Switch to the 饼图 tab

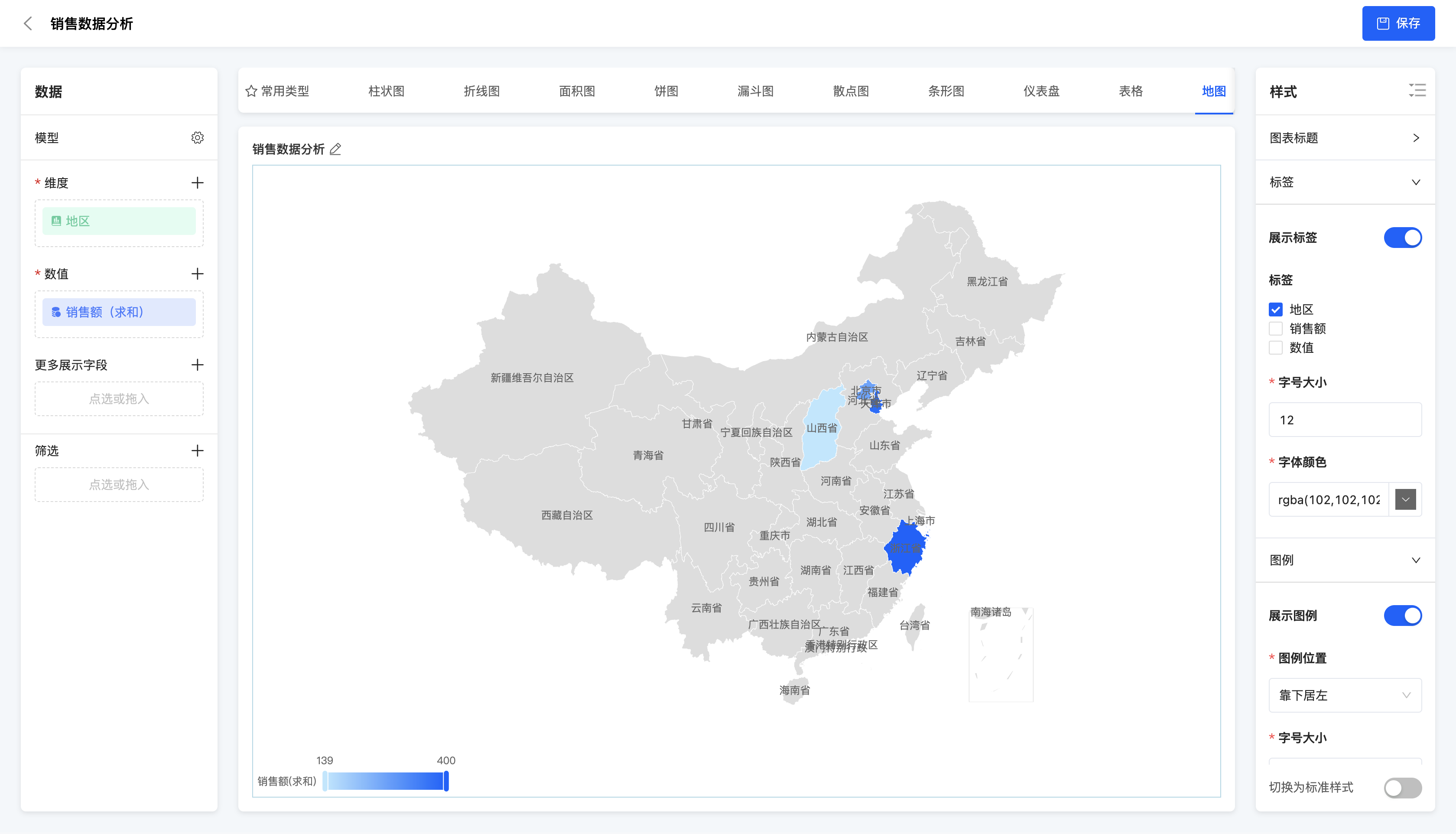click(666, 91)
